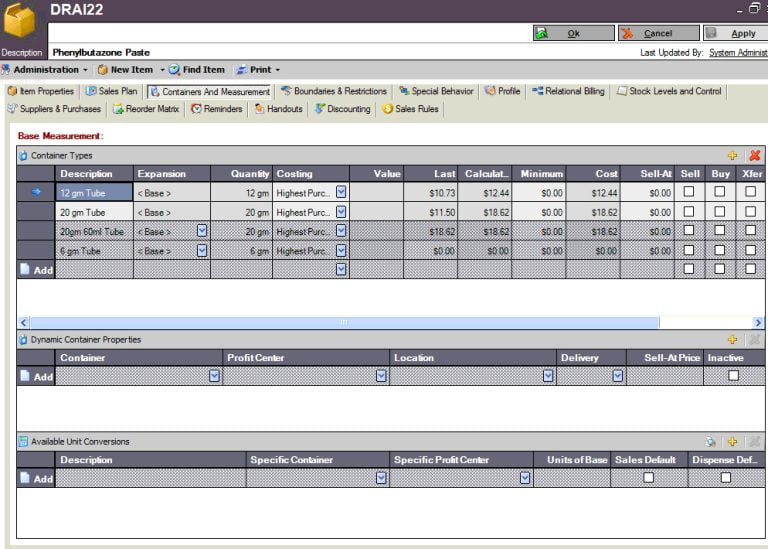Delete selected container type with red X

[755, 155]
